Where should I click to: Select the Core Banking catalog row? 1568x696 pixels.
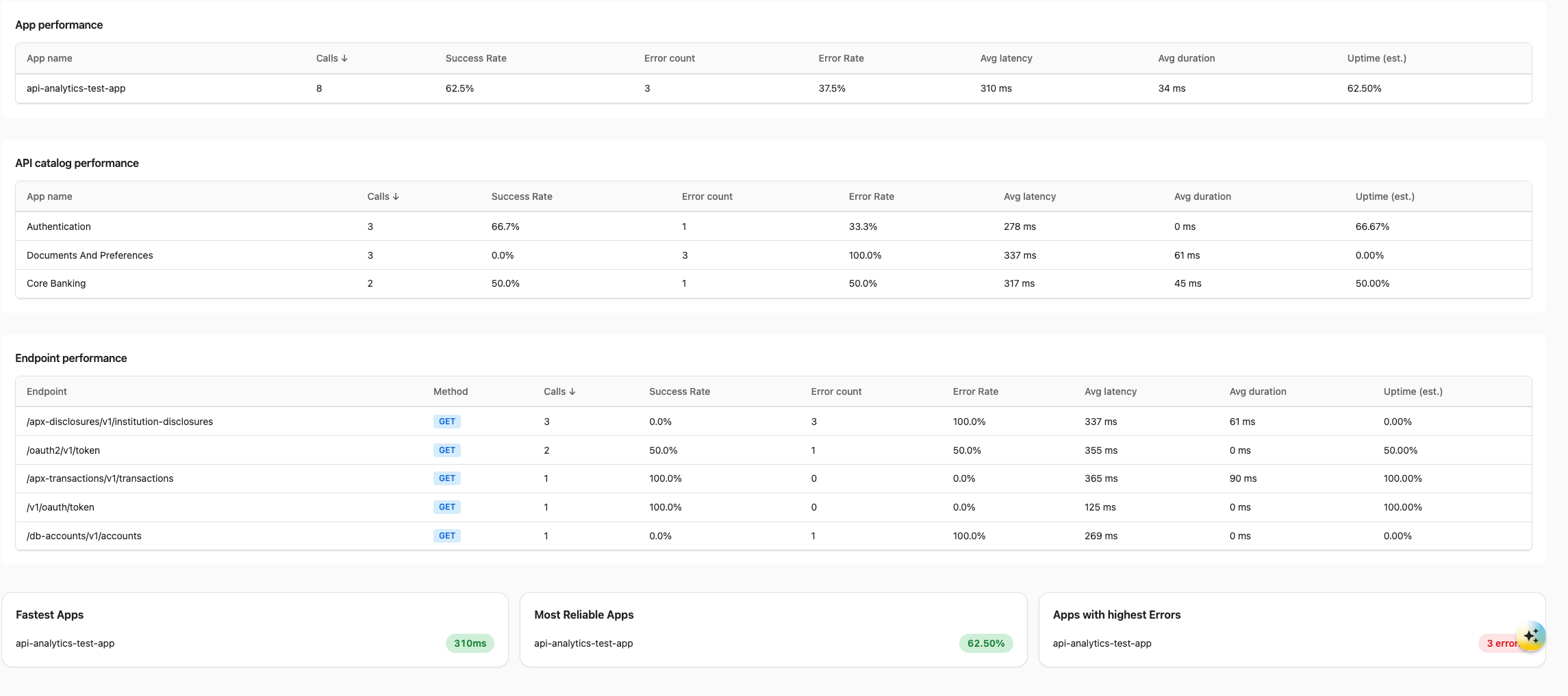point(774,283)
